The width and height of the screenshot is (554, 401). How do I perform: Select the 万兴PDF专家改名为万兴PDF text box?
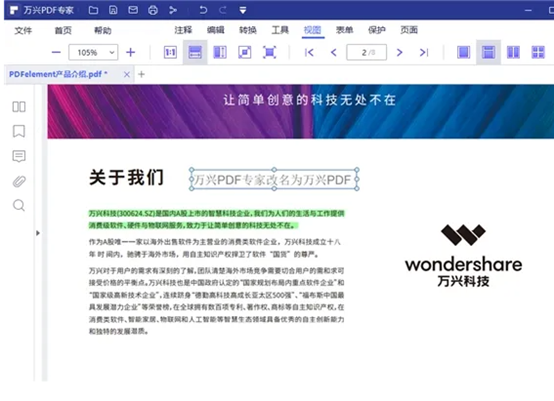(274, 179)
